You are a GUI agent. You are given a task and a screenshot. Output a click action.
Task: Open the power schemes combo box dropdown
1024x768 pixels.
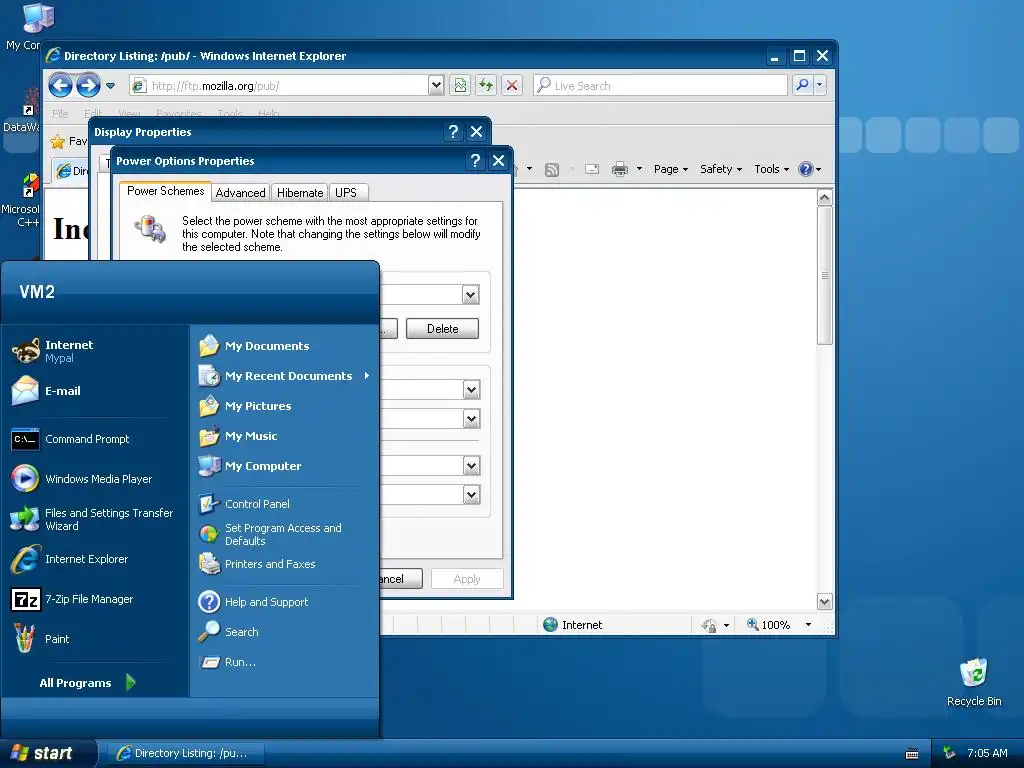pos(470,295)
